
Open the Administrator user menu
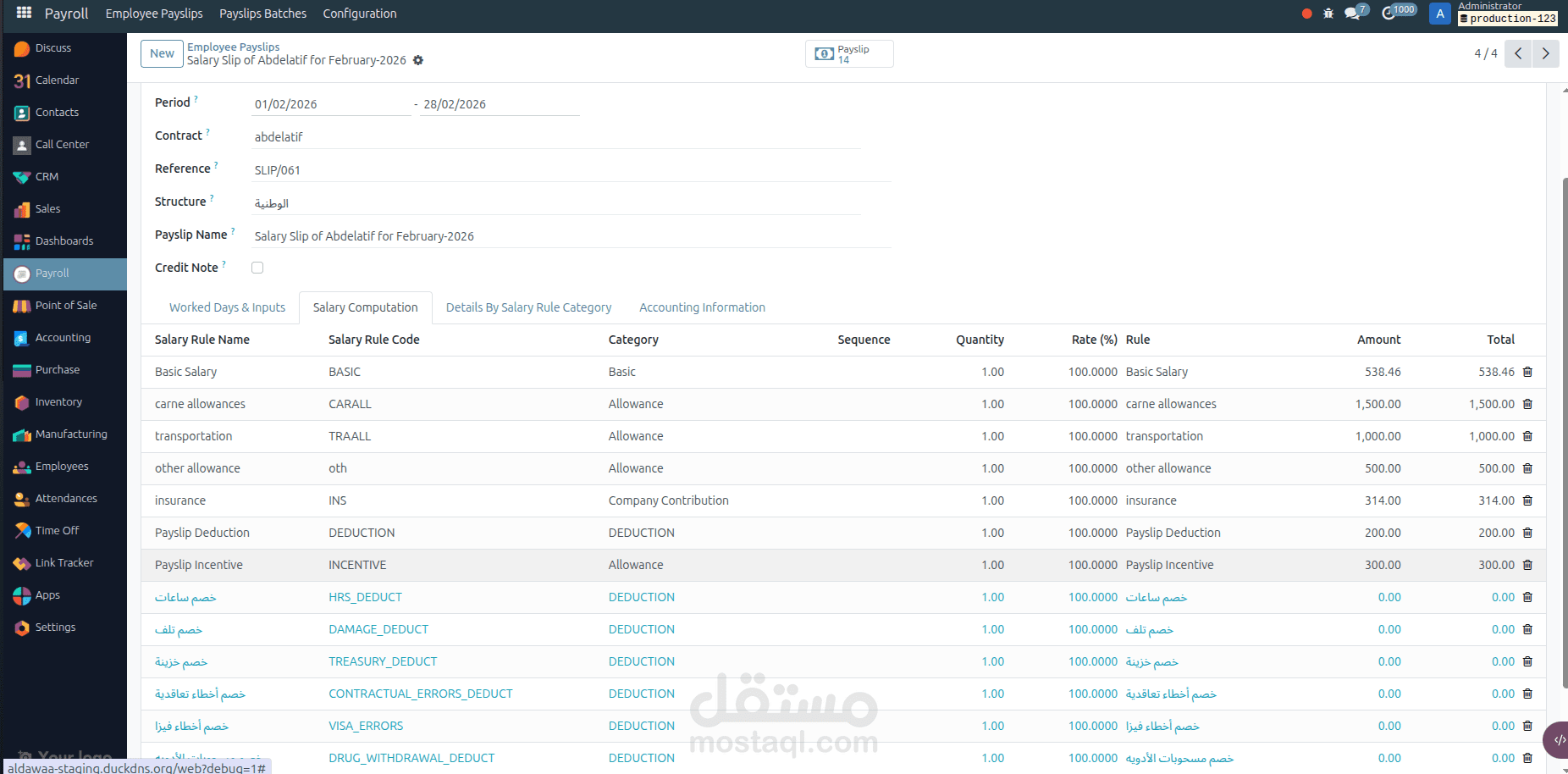click(1495, 13)
